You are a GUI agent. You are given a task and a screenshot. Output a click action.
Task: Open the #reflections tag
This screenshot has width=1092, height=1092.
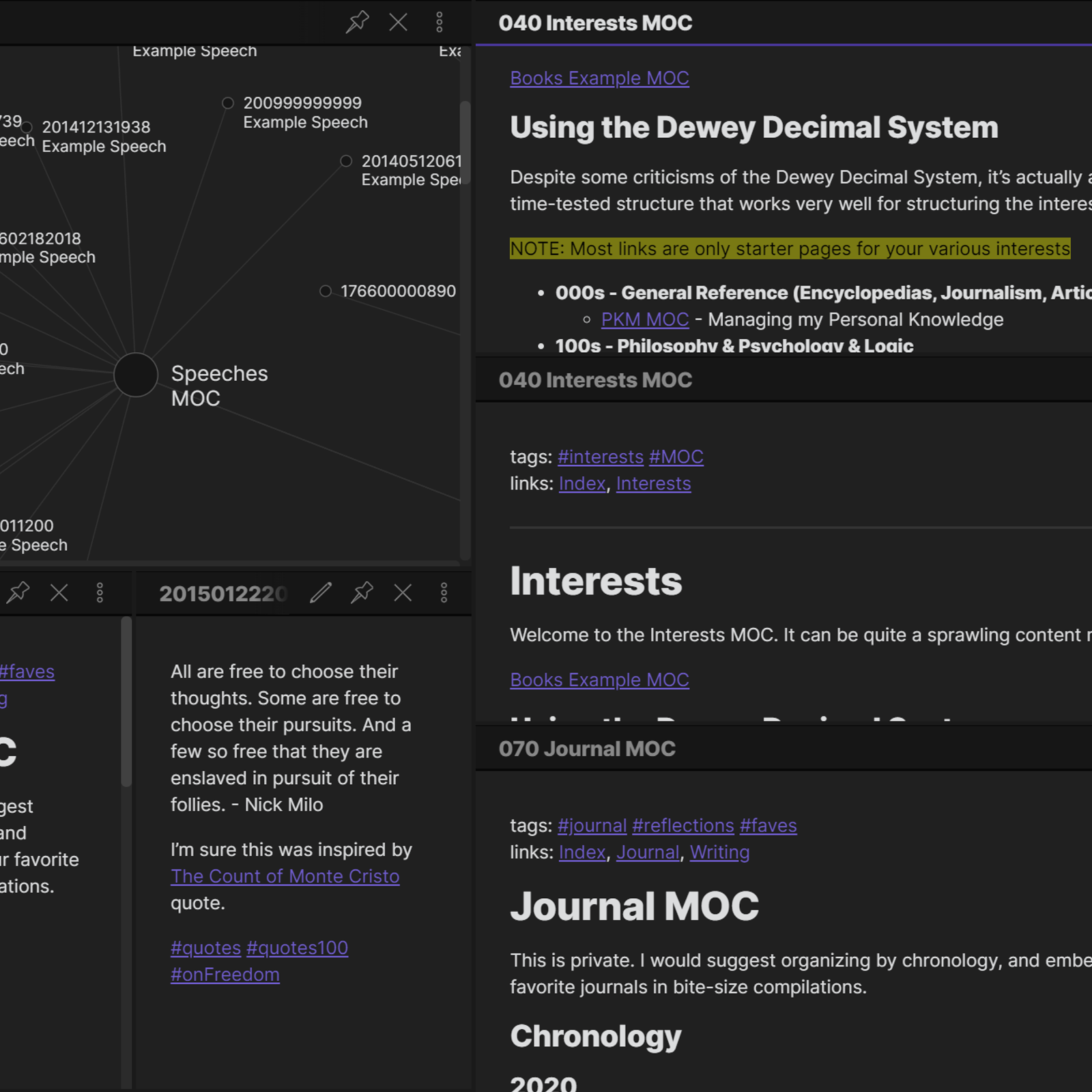coord(682,826)
